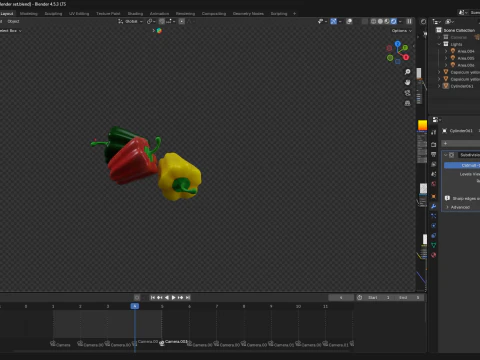
Task: Switch to material preview shading
Action: coord(387,21)
